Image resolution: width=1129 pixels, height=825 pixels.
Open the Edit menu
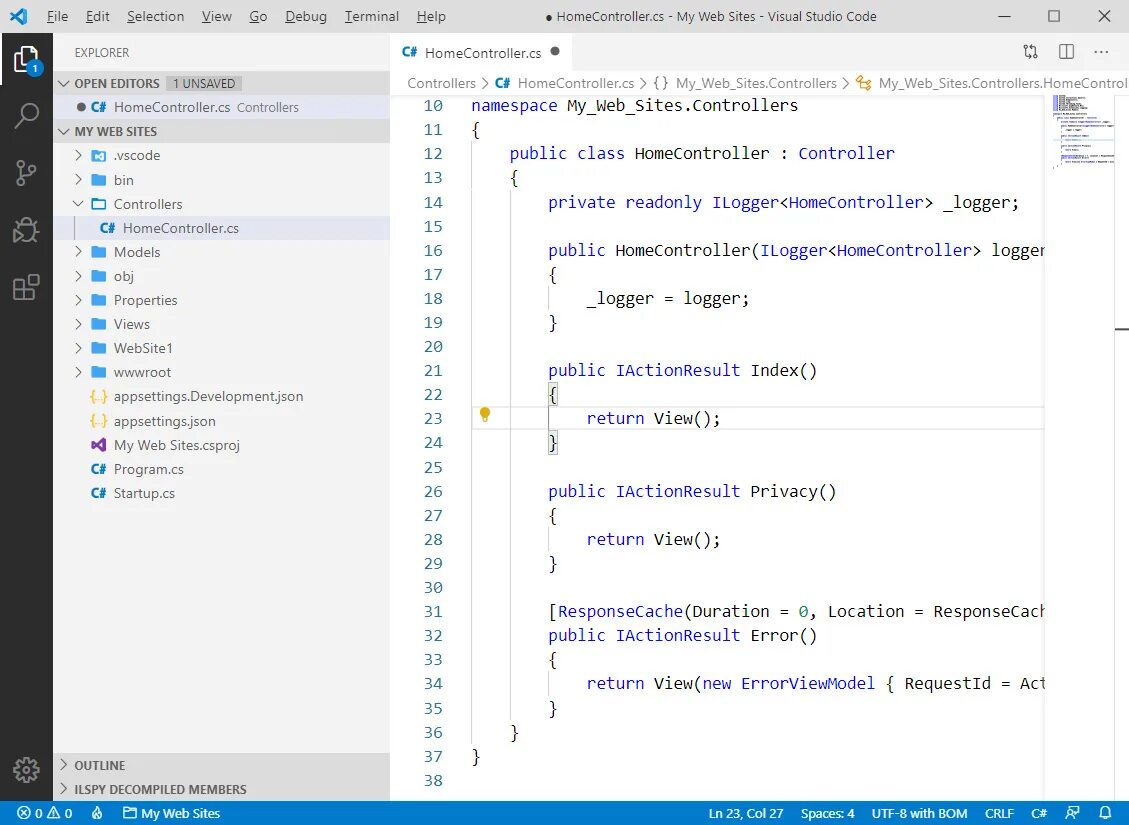(x=97, y=16)
